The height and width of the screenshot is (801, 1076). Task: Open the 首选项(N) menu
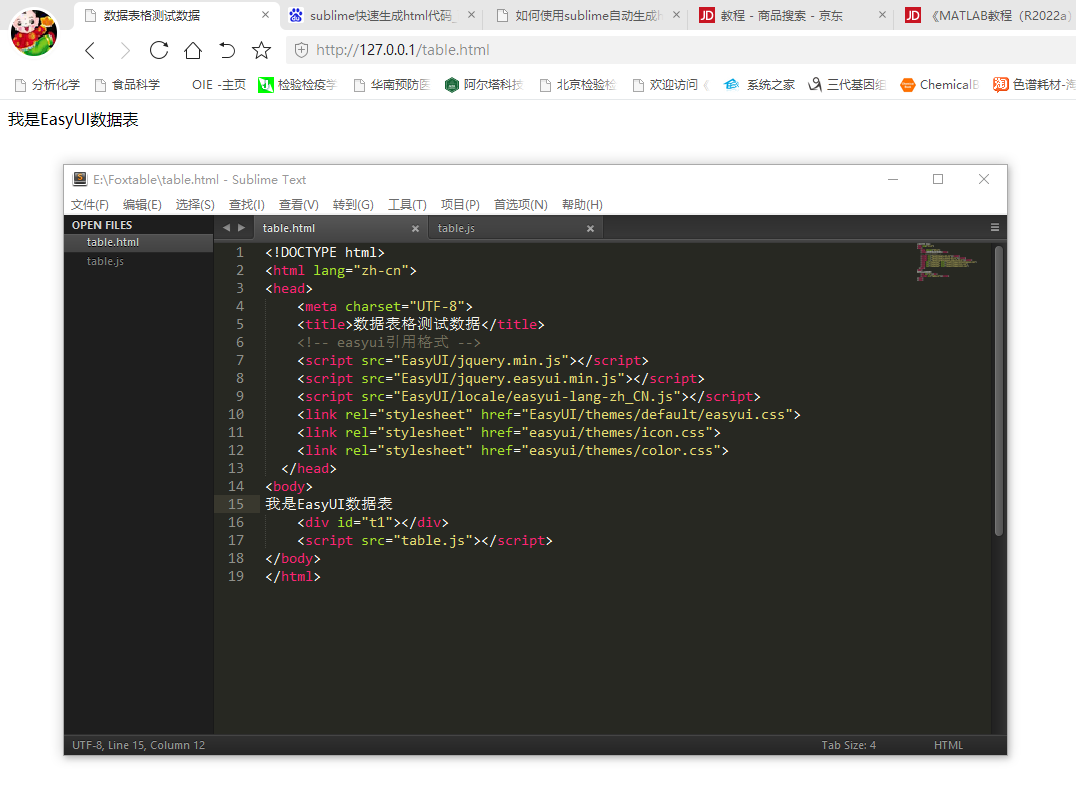pyautogui.click(x=520, y=204)
